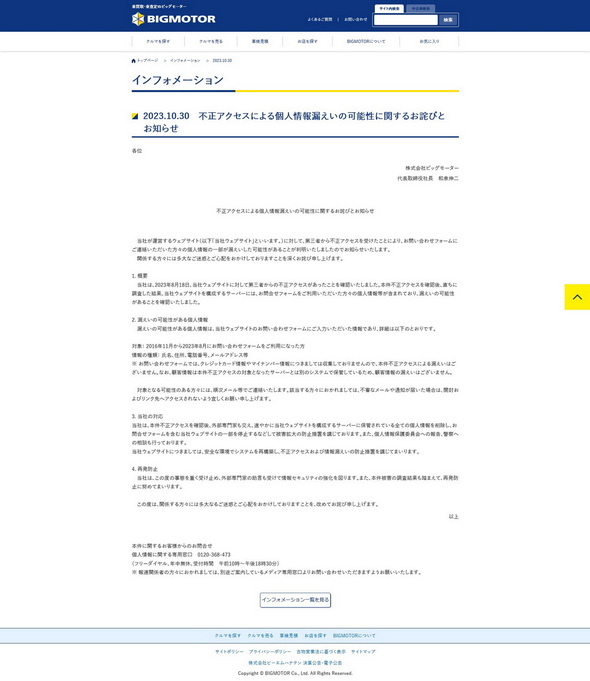Open クルマを探す in the top navigation
The image size is (590, 681).
[158, 42]
